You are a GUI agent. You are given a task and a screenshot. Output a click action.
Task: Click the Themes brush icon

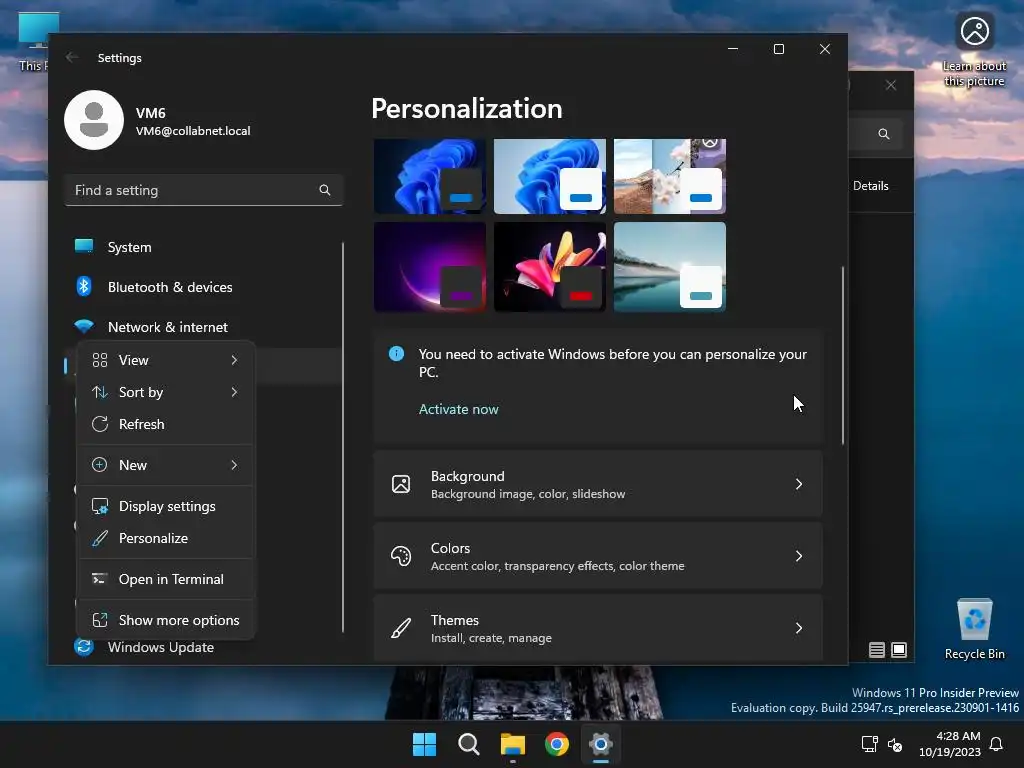coord(401,628)
